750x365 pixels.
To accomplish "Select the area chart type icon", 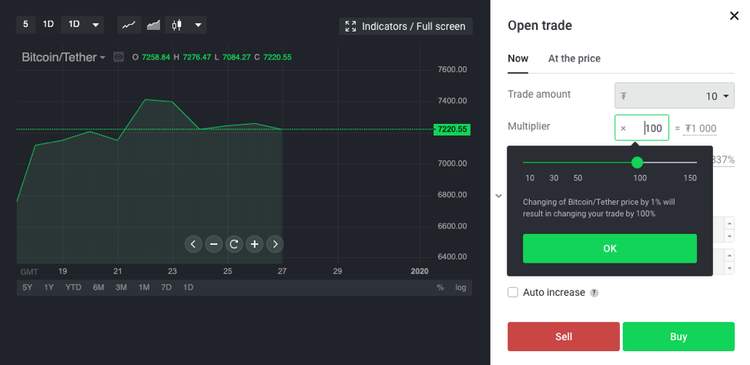I will pyautogui.click(x=153, y=25).
